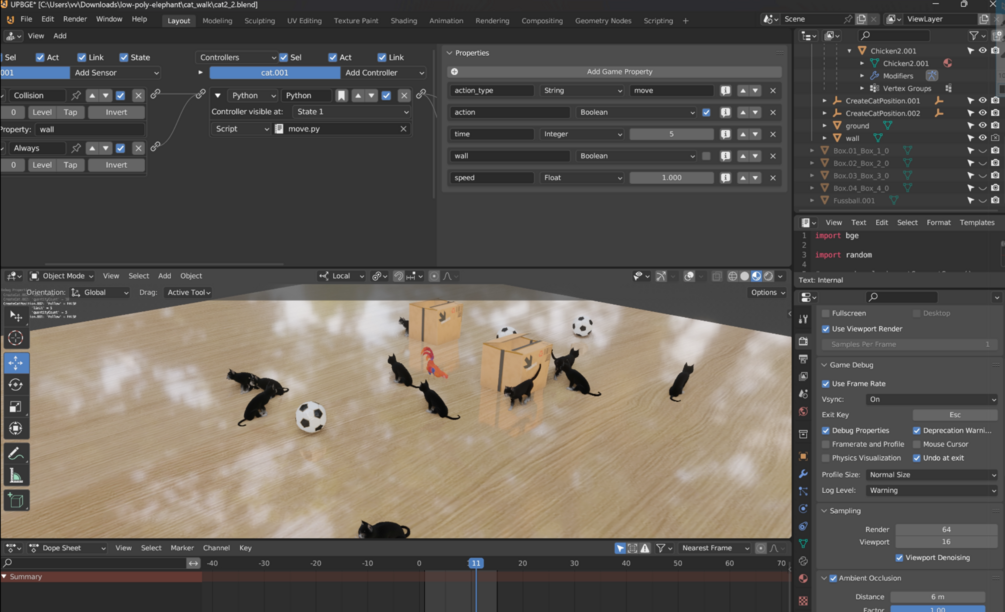
Task: Toggle the sensors Act checkbox
Action: pyautogui.click(x=40, y=57)
